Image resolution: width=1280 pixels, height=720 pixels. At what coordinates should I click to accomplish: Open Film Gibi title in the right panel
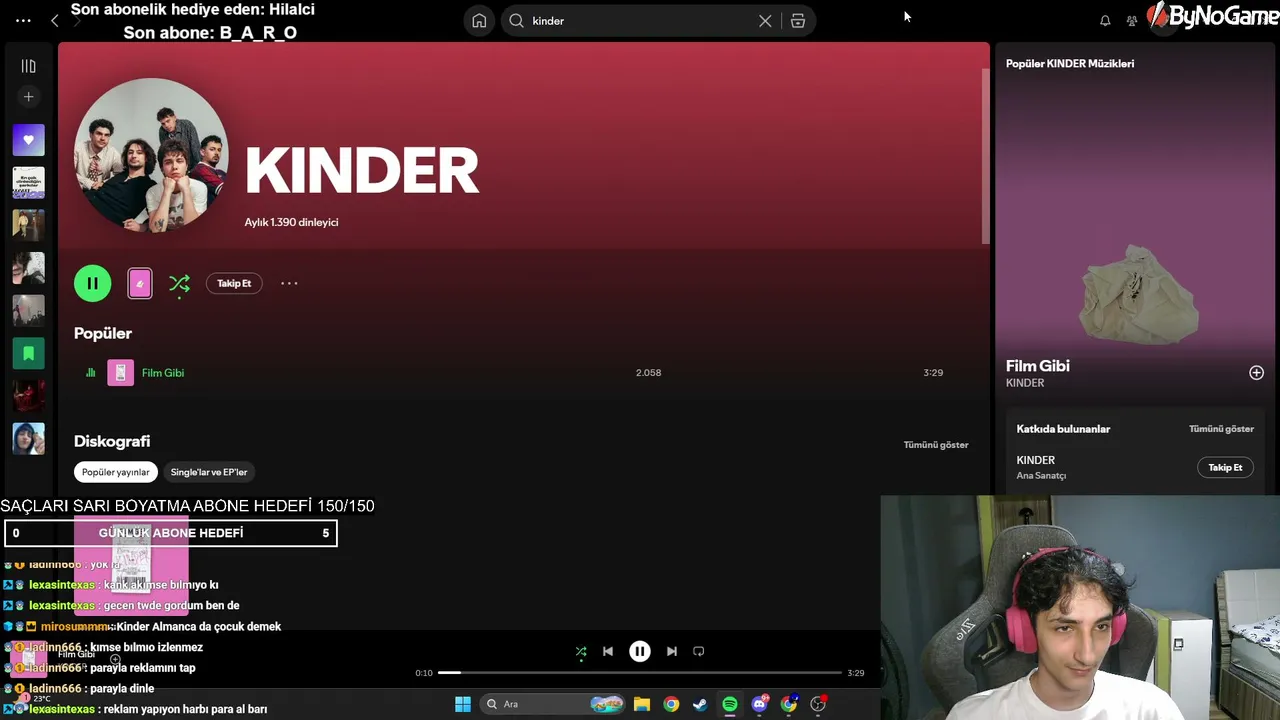[1038, 366]
